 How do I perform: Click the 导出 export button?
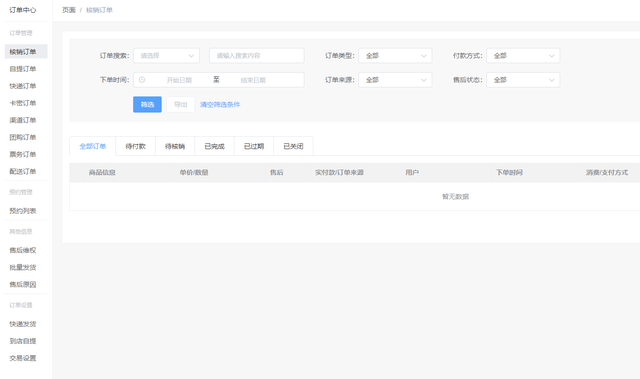[x=180, y=104]
